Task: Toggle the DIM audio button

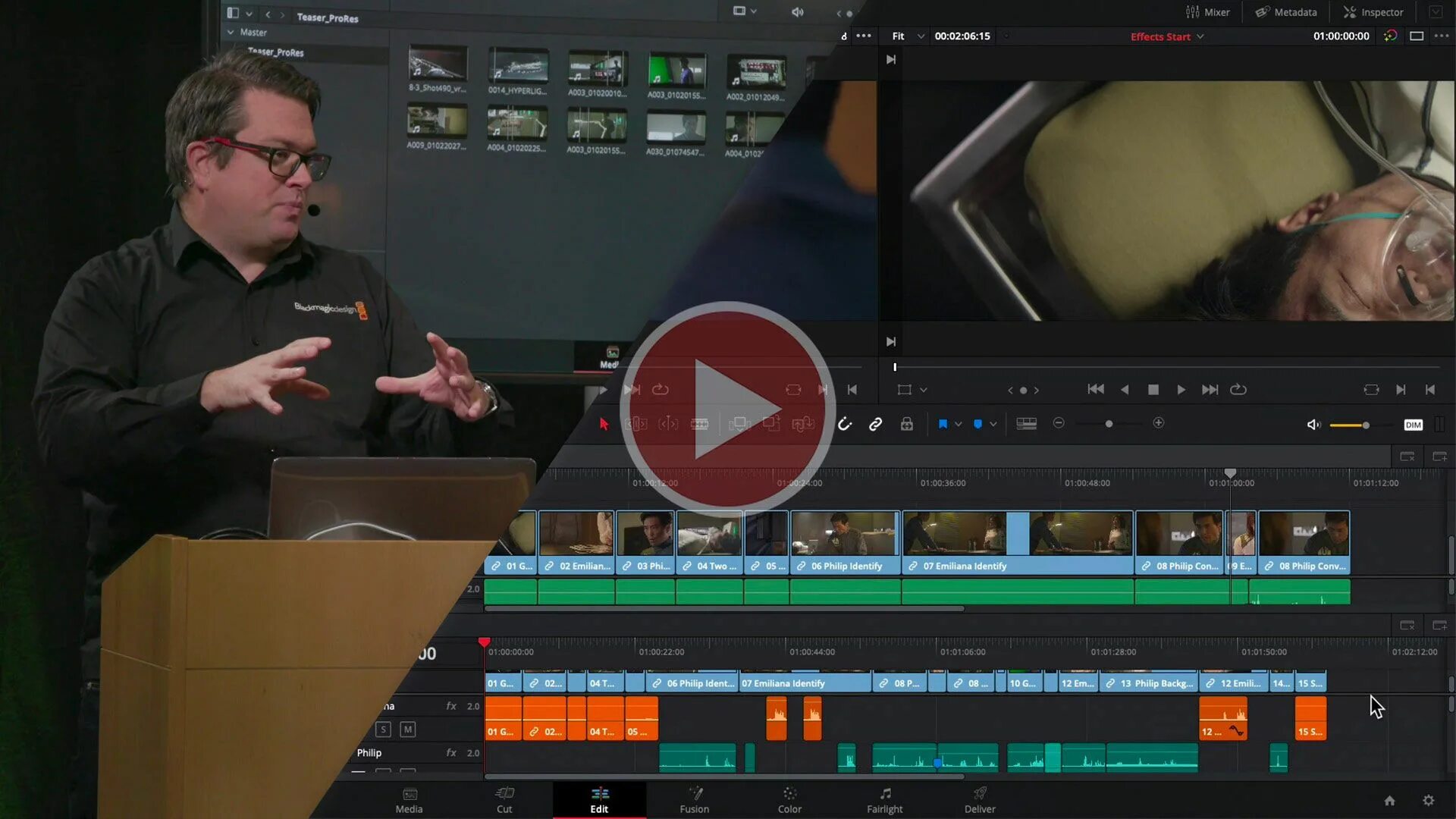Action: [1413, 425]
